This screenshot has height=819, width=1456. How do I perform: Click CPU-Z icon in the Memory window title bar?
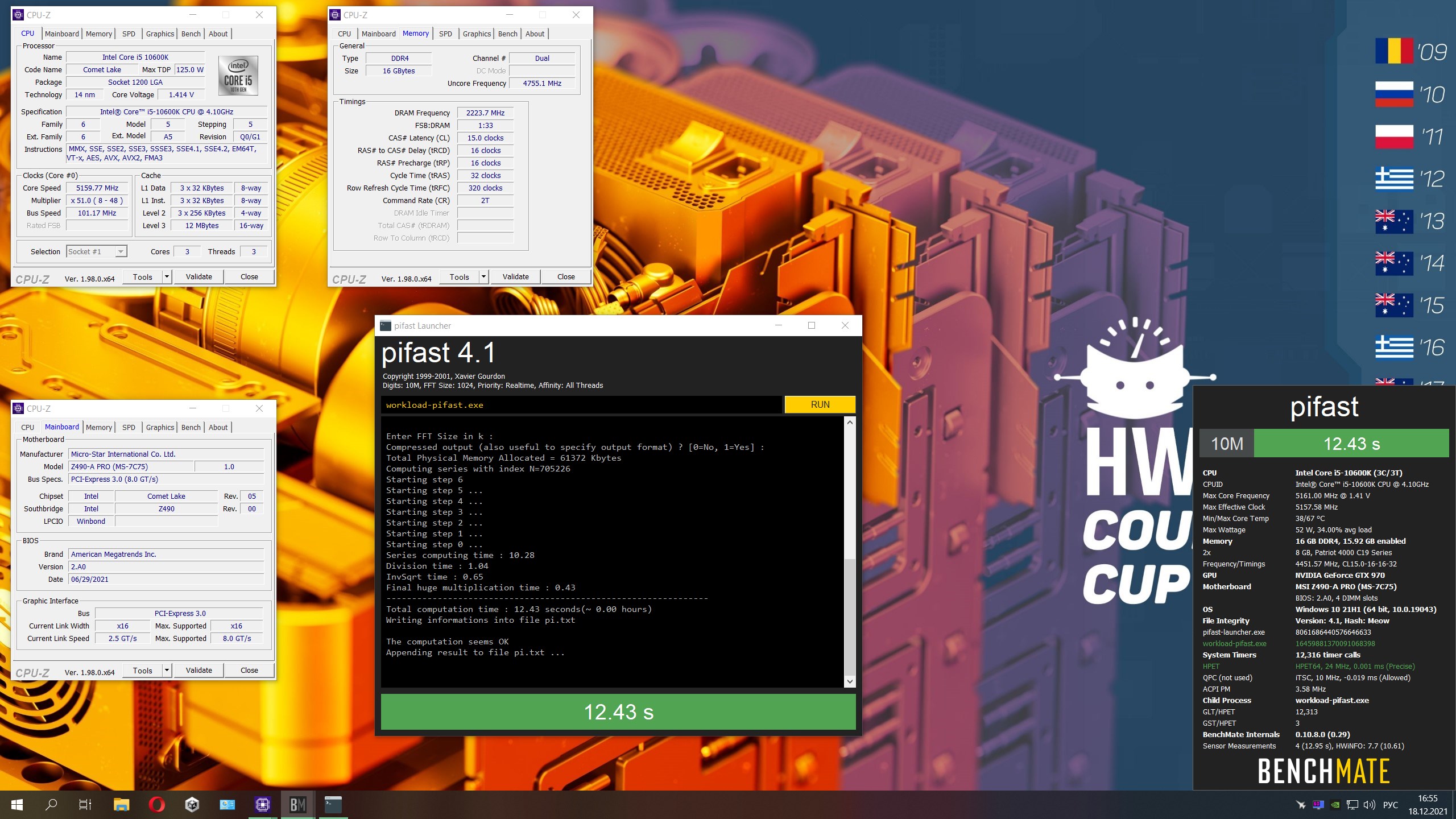pos(335,15)
